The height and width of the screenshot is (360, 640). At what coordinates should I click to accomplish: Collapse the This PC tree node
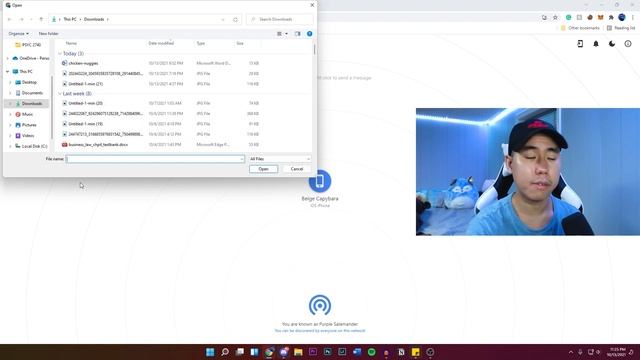[7, 71]
